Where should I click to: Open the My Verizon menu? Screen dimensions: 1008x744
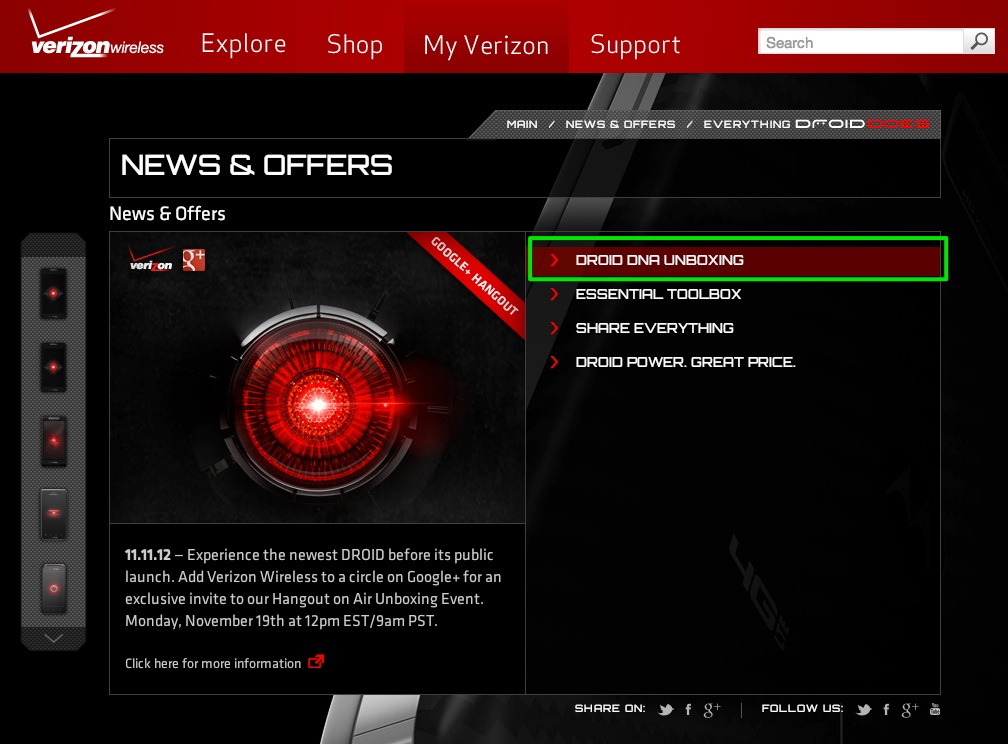pyautogui.click(x=486, y=45)
